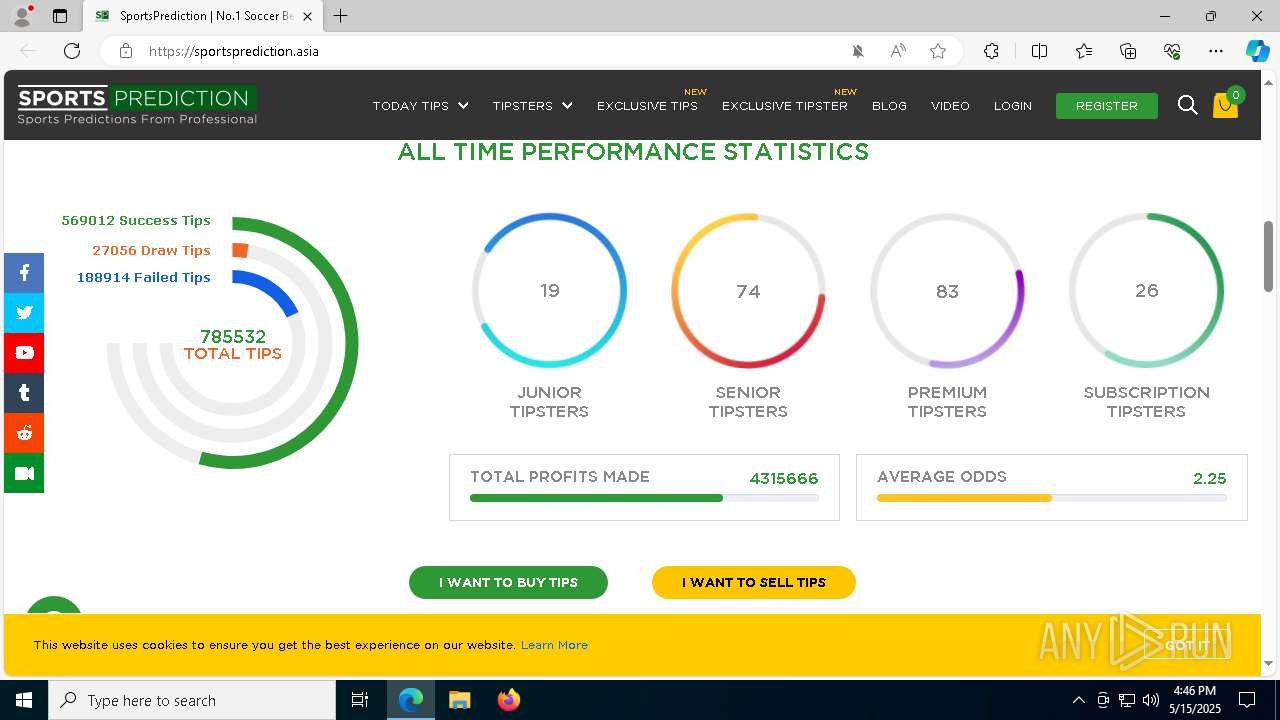The height and width of the screenshot is (720, 1280).
Task: Click the 4315666 profits value
Action: (784, 479)
